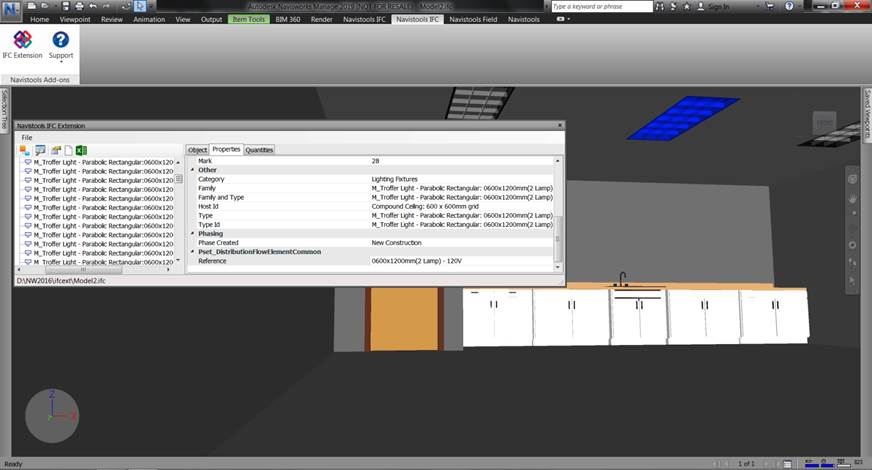872x470 pixels.
Task: Open the BIM 360 ribbon tab
Action: click(x=288, y=19)
